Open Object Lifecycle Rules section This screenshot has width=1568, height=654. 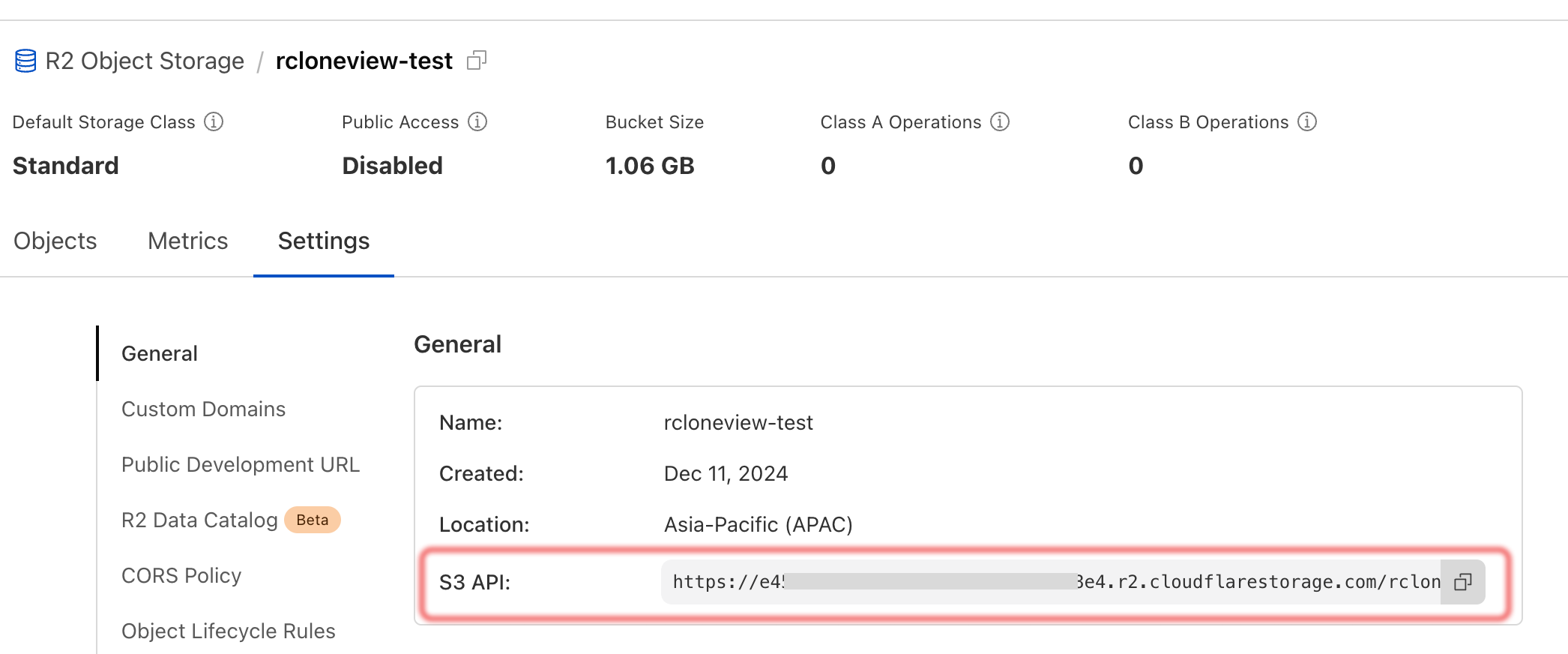229,631
